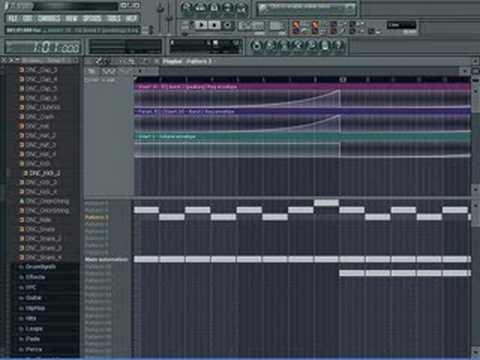Arm recording with the Record button
Screen dimensions: 480x360
click(227, 25)
